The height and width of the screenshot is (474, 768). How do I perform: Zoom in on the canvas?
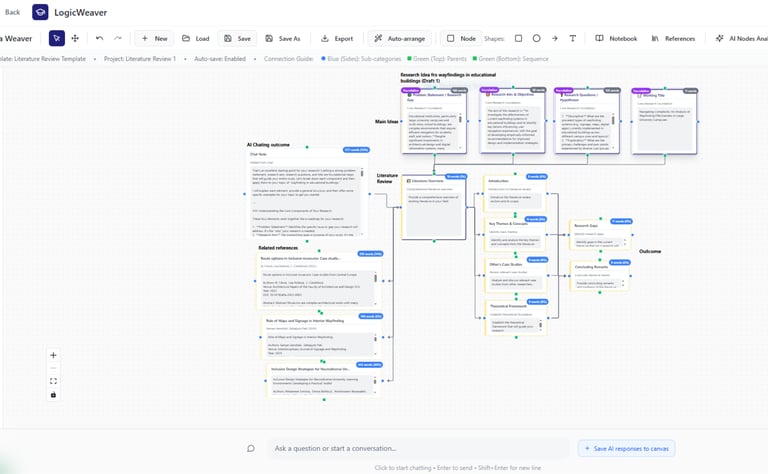point(53,355)
